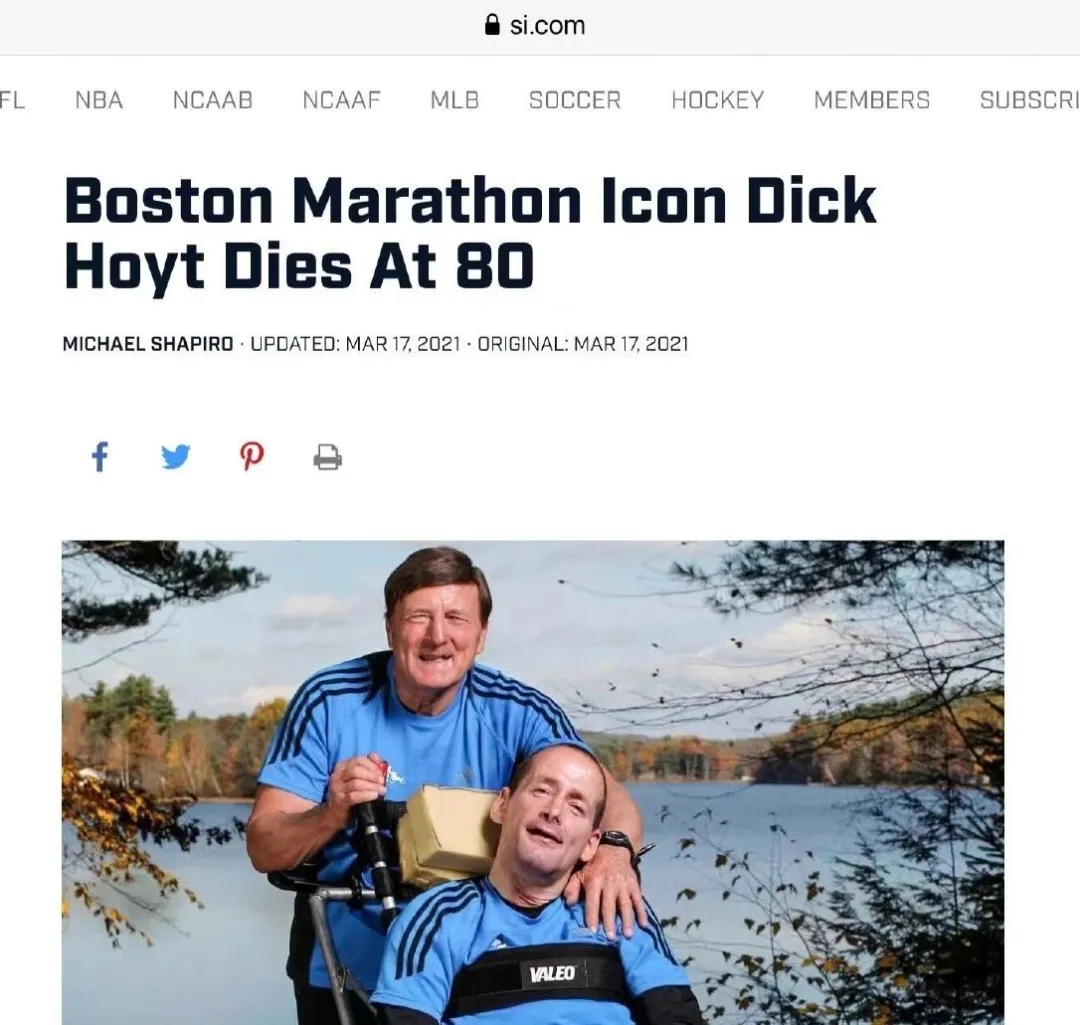
Task: Click the padlock icon beside si.com
Action: coord(492,25)
